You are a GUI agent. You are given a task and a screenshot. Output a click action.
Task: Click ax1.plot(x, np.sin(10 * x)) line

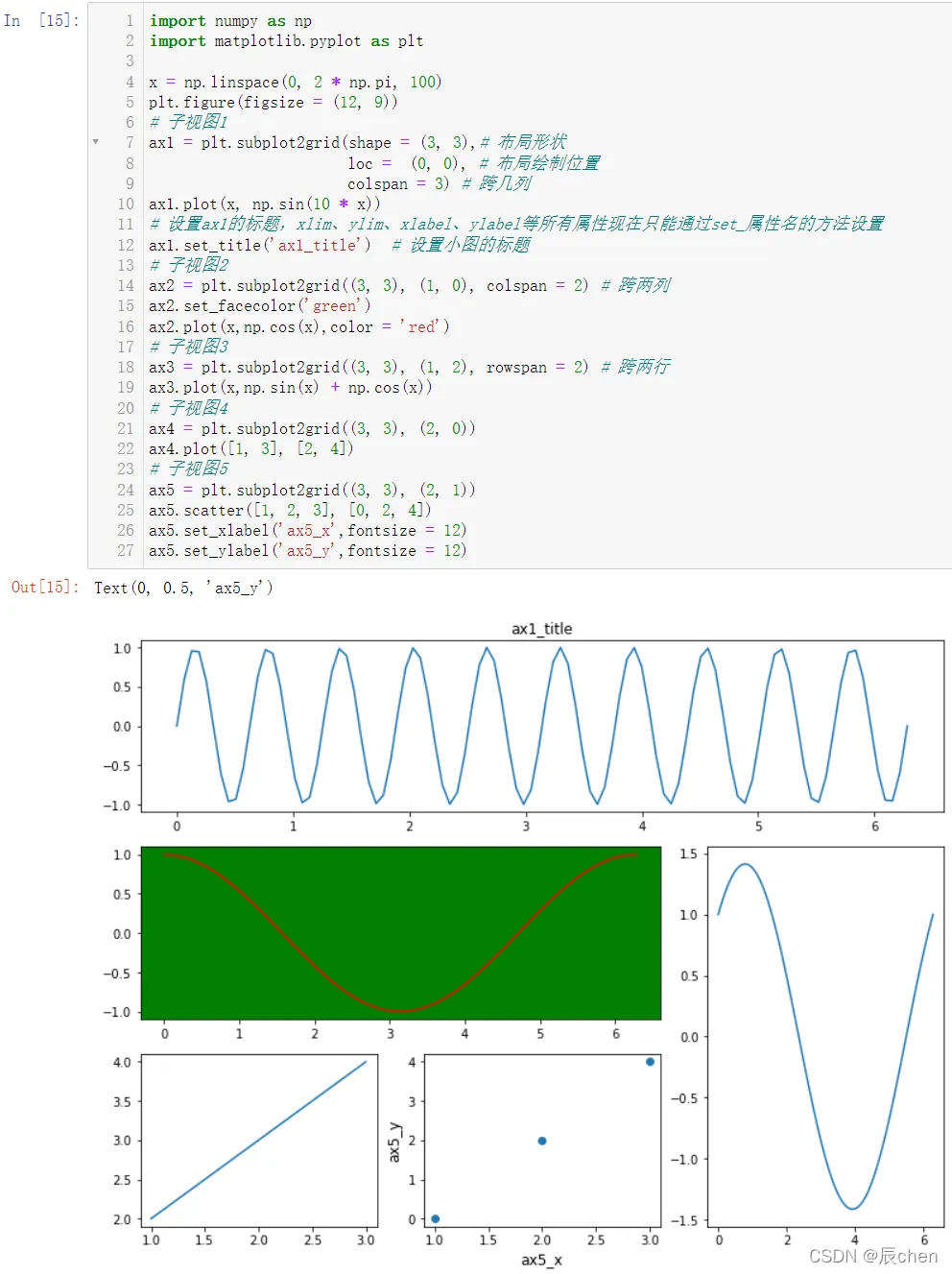click(x=265, y=204)
